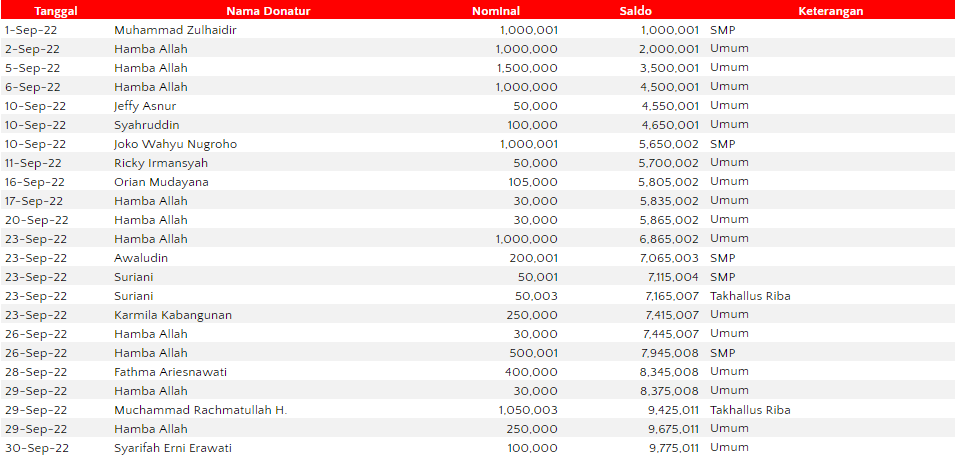Click the nominal amount 1,050,003
The image size is (955, 460).
coord(527,410)
